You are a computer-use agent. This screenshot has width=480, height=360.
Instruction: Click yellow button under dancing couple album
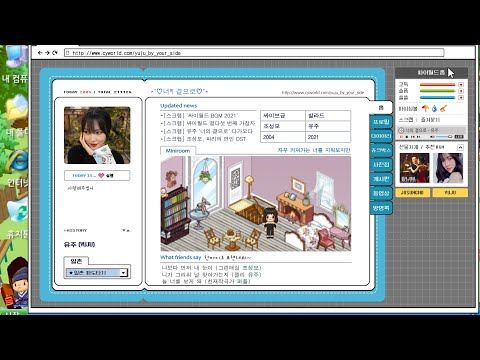(412, 192)
